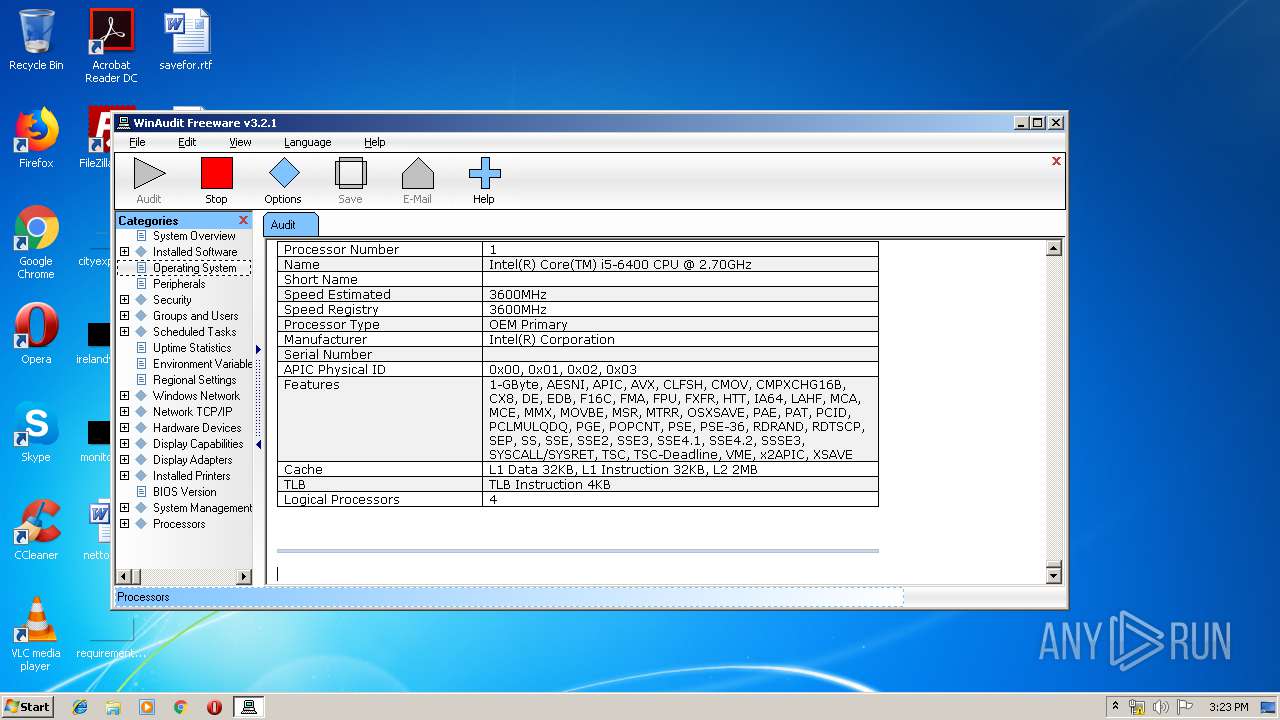The height and width of the screenshot is (720, 1280).
Task: Select Operating System category
Action: click(194, 268)
